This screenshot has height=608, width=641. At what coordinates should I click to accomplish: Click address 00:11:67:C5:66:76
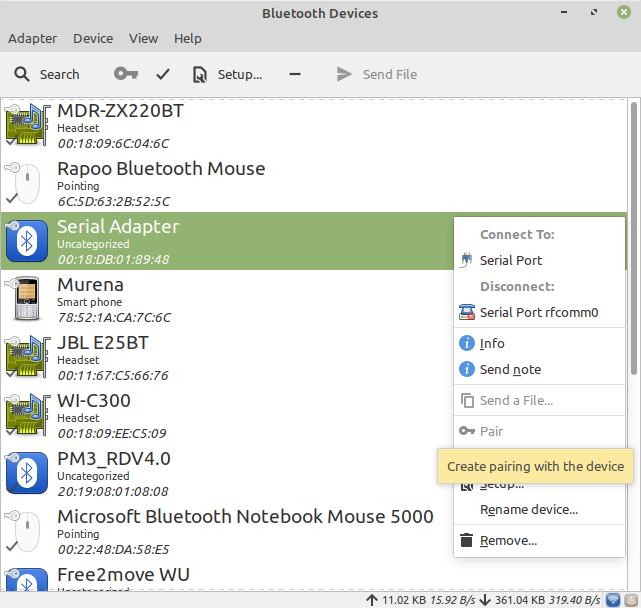(113, 376)
